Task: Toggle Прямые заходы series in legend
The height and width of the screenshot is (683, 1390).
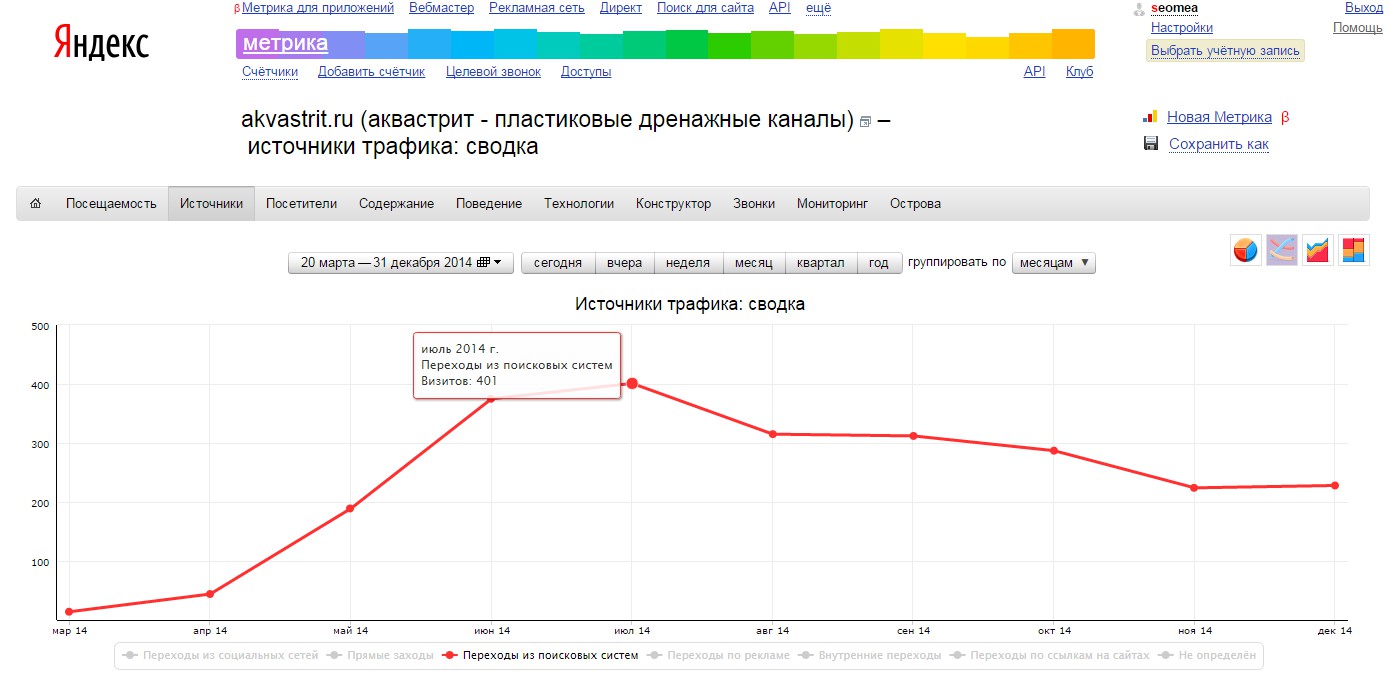Action: coord(379,656)
